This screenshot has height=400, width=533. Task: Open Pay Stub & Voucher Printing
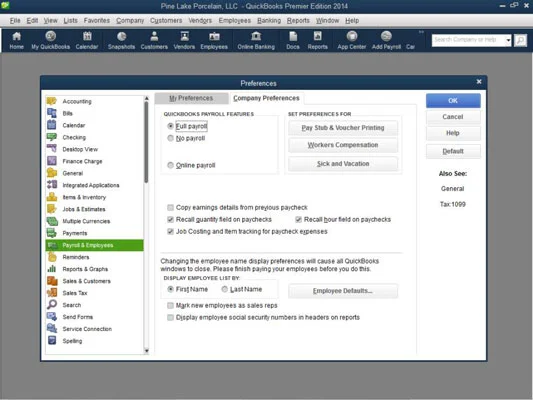point(343,128)
